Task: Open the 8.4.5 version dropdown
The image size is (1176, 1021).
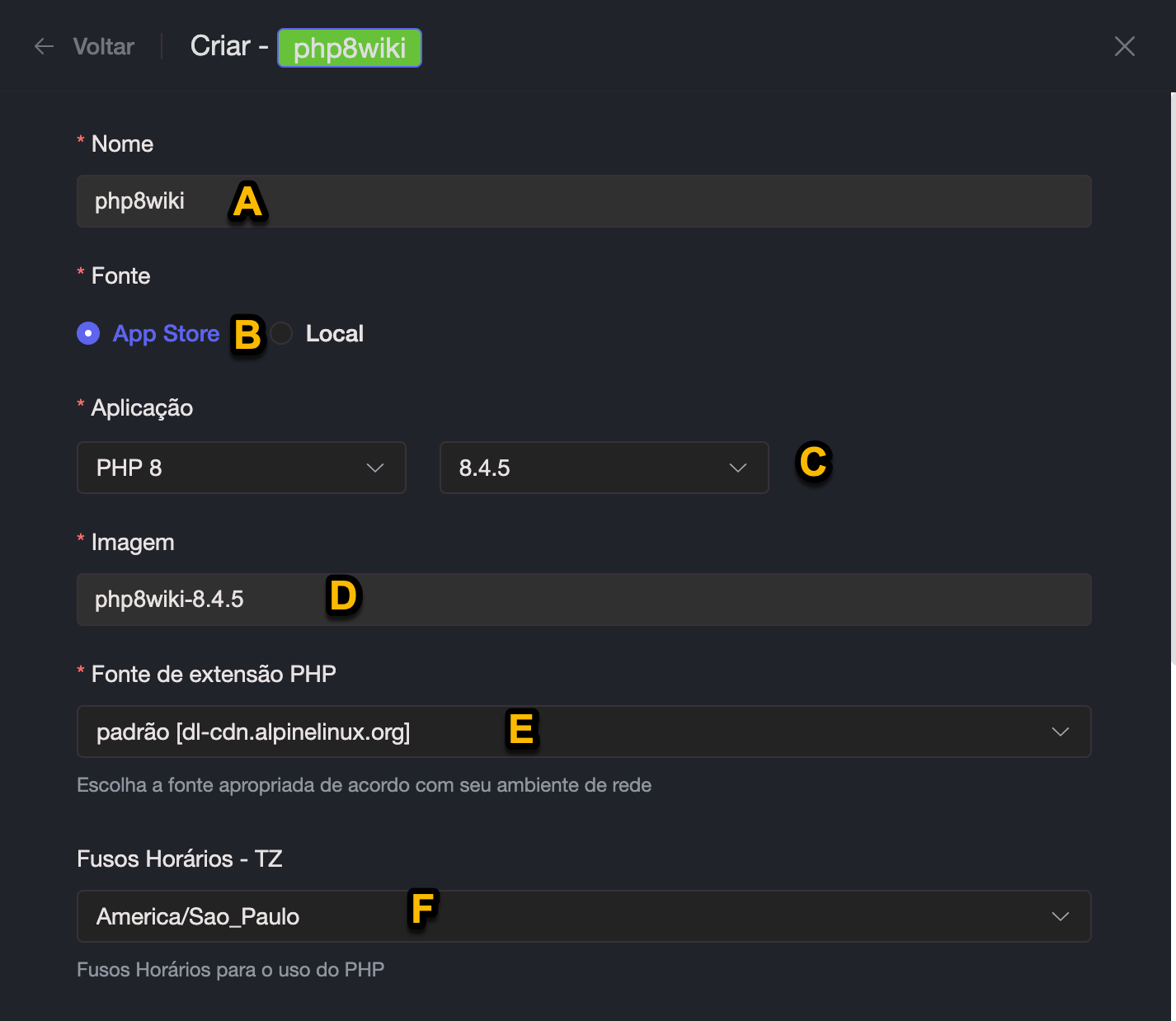Action: 586,468
